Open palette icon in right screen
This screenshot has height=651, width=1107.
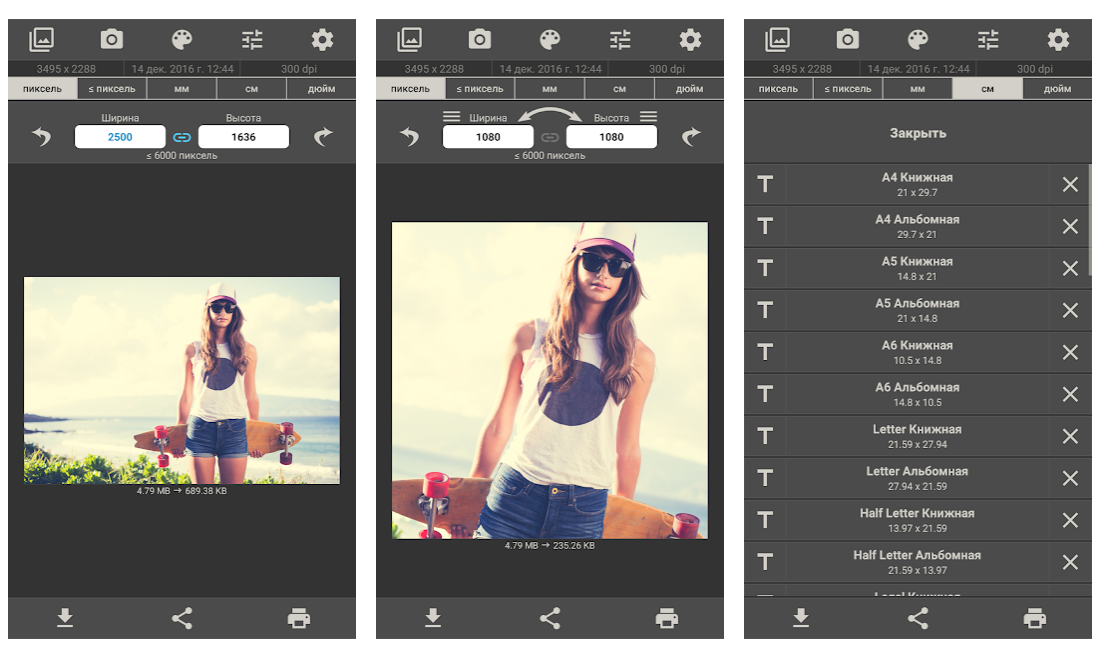coord(917,40)
